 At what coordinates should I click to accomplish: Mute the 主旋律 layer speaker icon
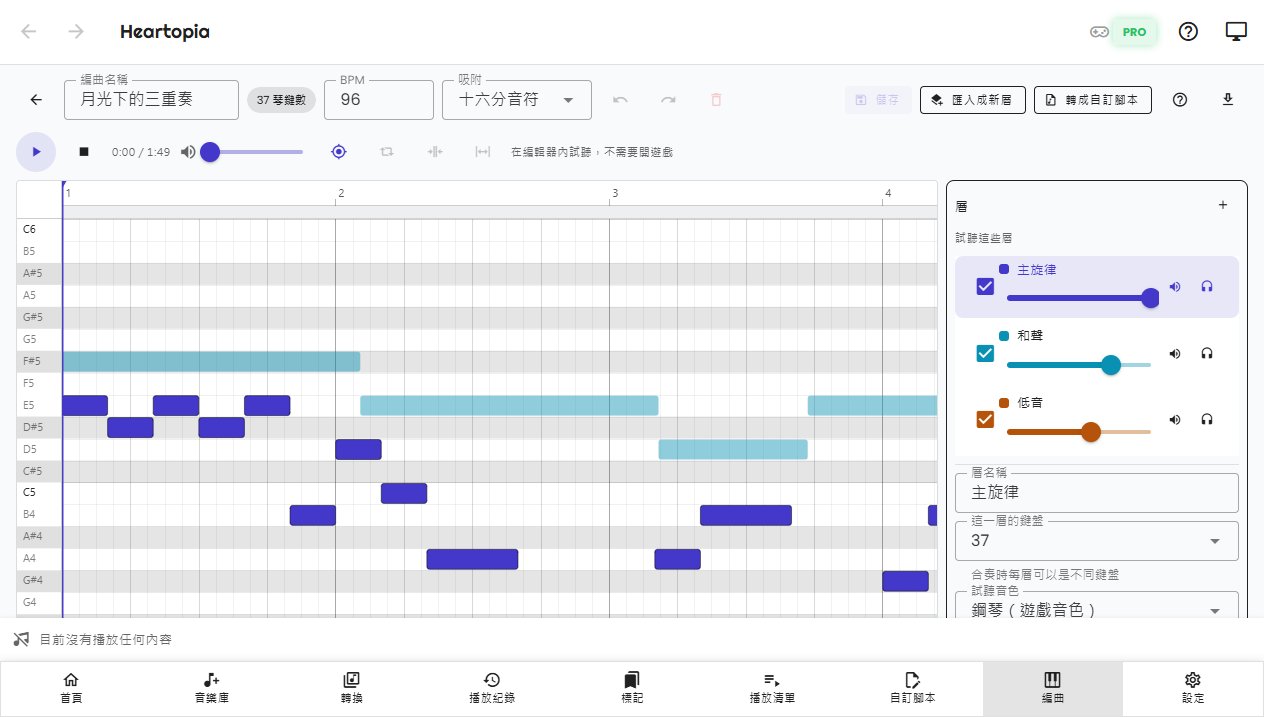[1175, 287]
